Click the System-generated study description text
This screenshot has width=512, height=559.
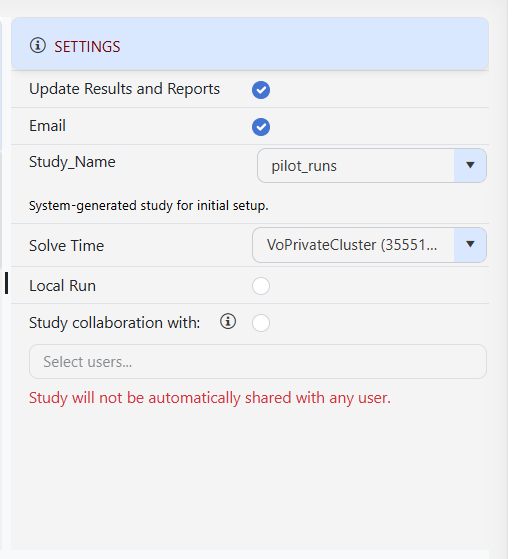[149, 206]
